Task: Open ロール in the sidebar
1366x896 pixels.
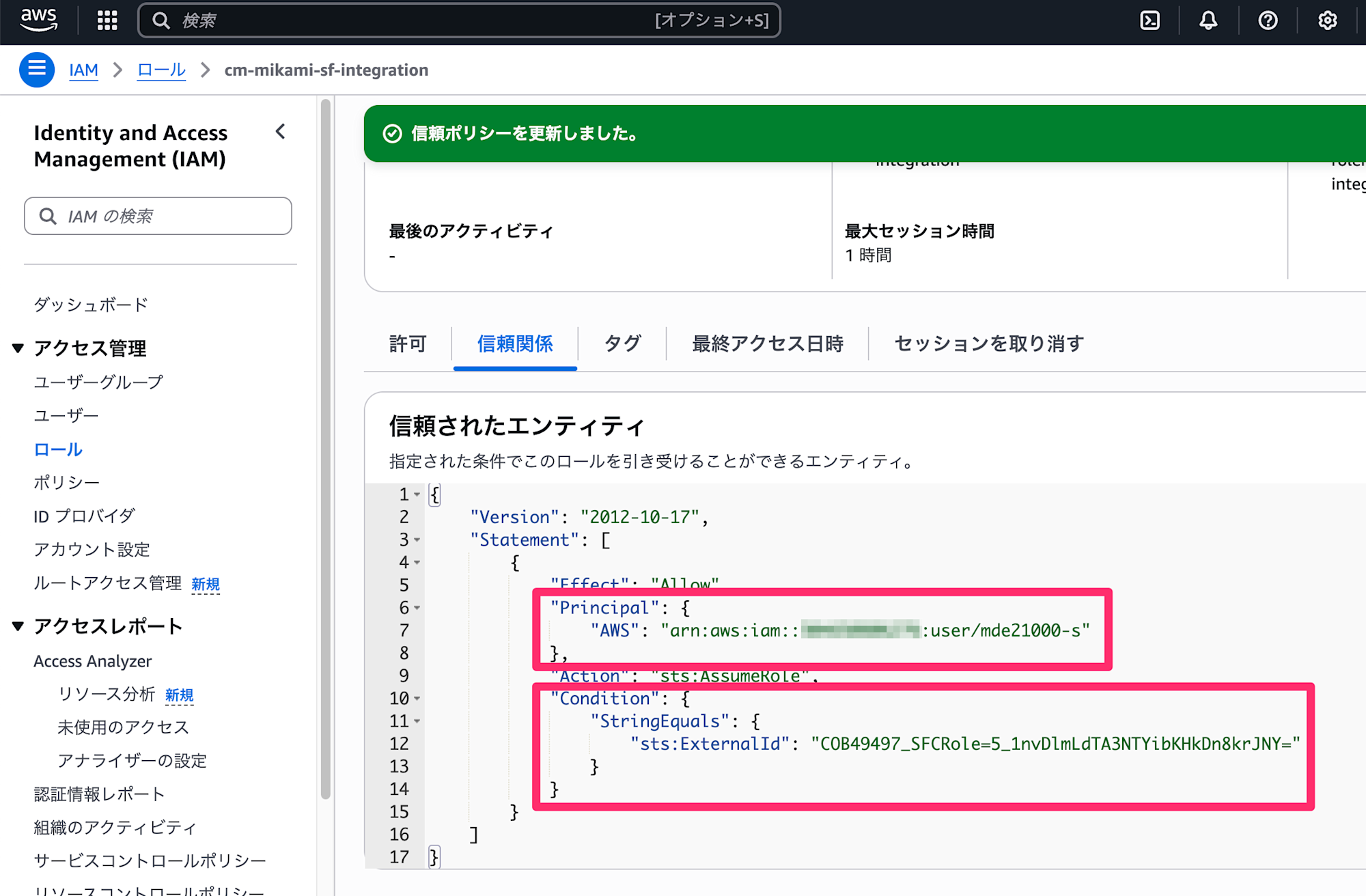Action: [58, 449]
